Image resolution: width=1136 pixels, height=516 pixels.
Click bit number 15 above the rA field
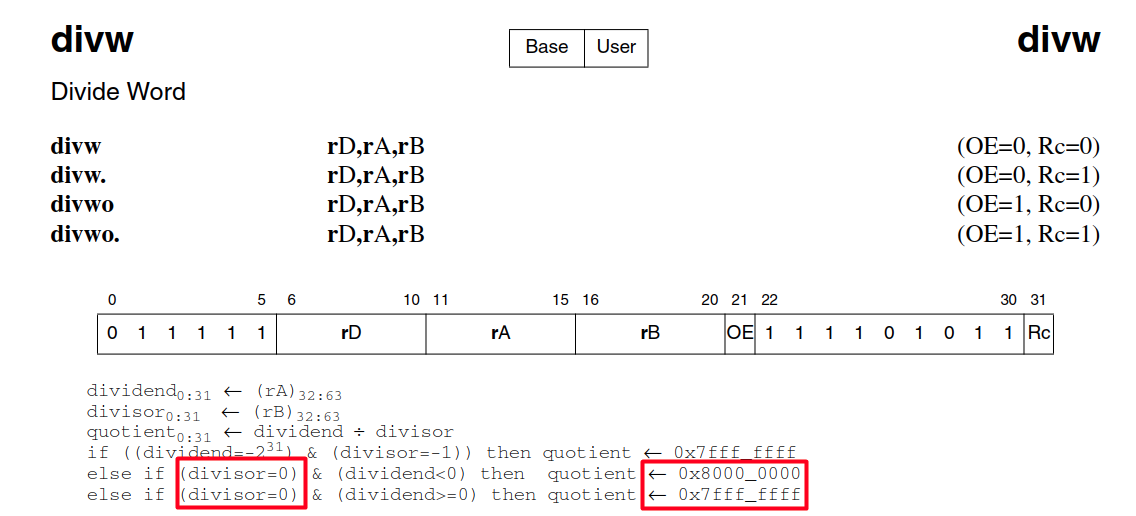561,300
